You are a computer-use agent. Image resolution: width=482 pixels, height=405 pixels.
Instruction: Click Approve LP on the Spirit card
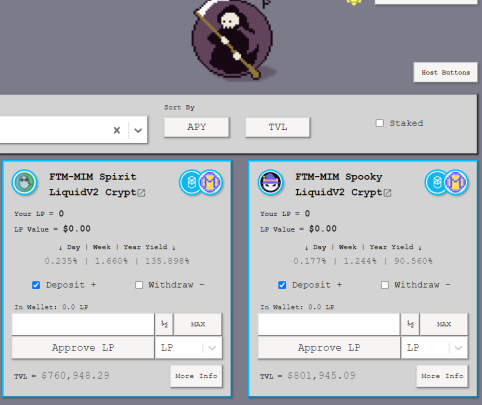(x=83, y=348)
